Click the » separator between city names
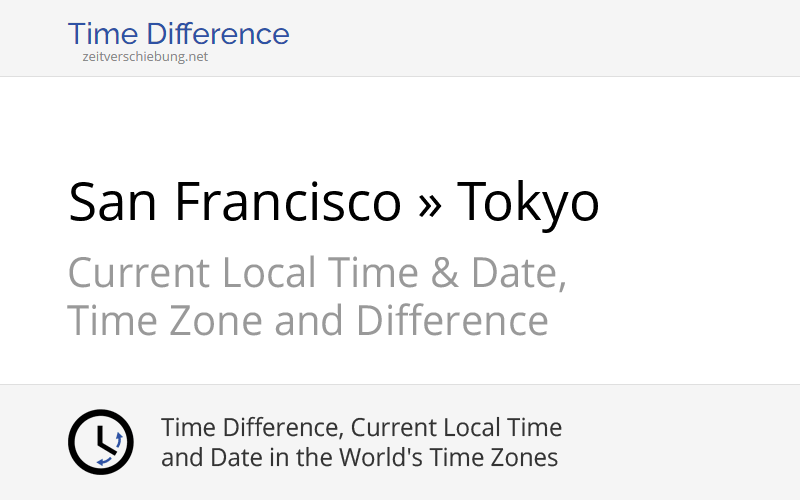 [x=429, y=202]
